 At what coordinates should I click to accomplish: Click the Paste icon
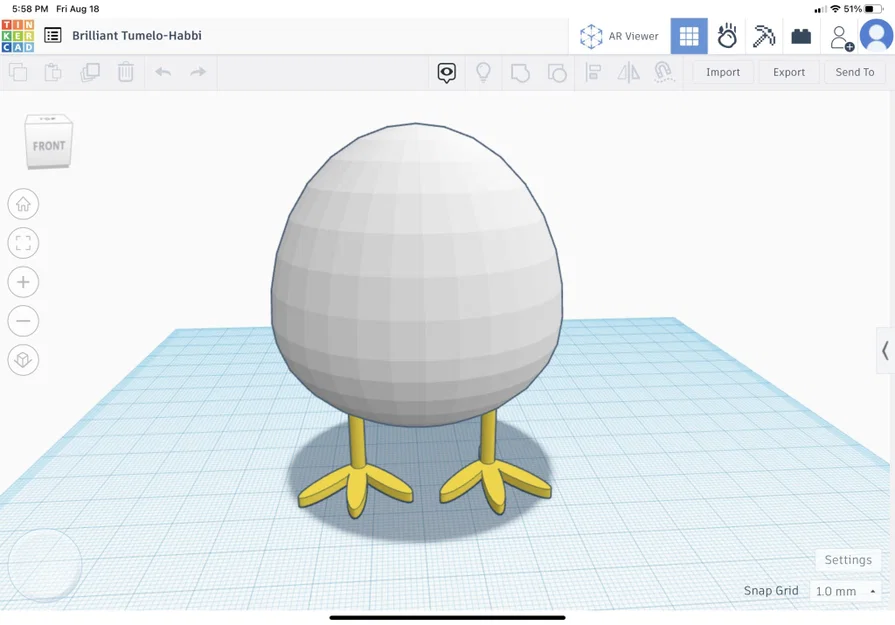pyautogui.click(x=53, y=72)
